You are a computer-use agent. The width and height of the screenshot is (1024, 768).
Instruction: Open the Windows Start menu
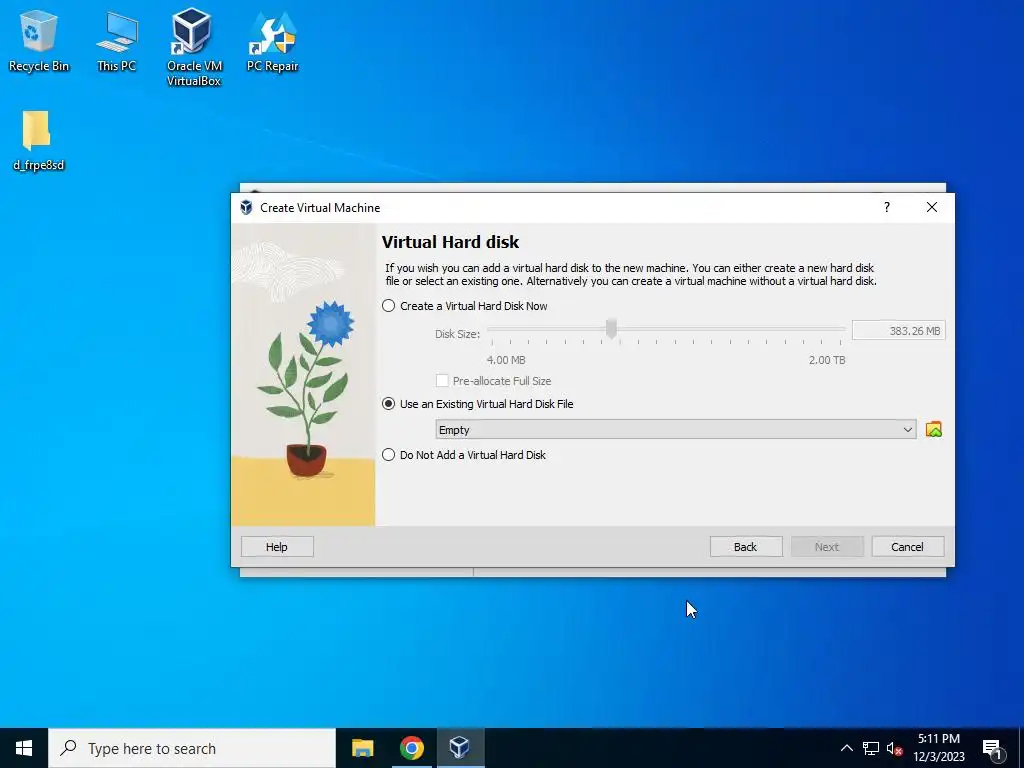pyautogui.click(x=24, y=748)
